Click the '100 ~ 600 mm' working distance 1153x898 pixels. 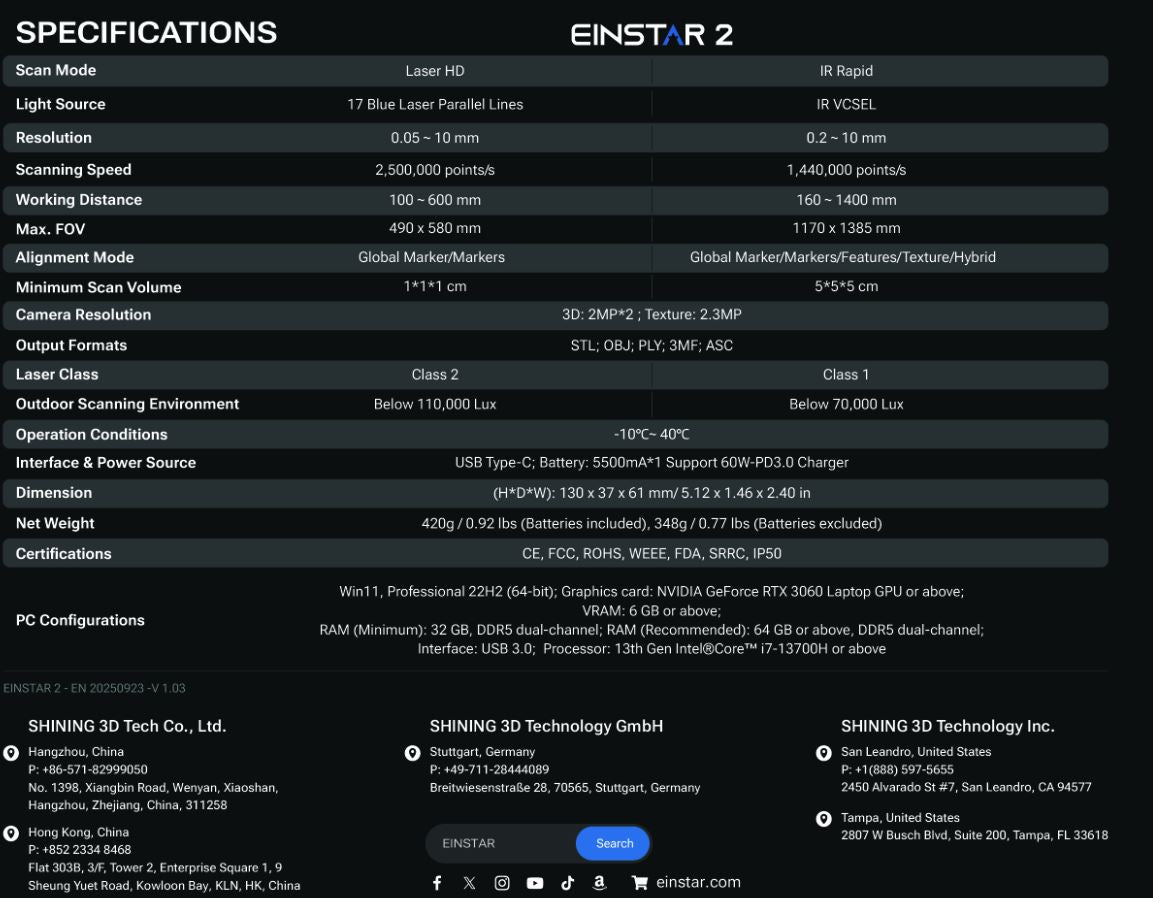pyautogui.click(x=435, y=200)
